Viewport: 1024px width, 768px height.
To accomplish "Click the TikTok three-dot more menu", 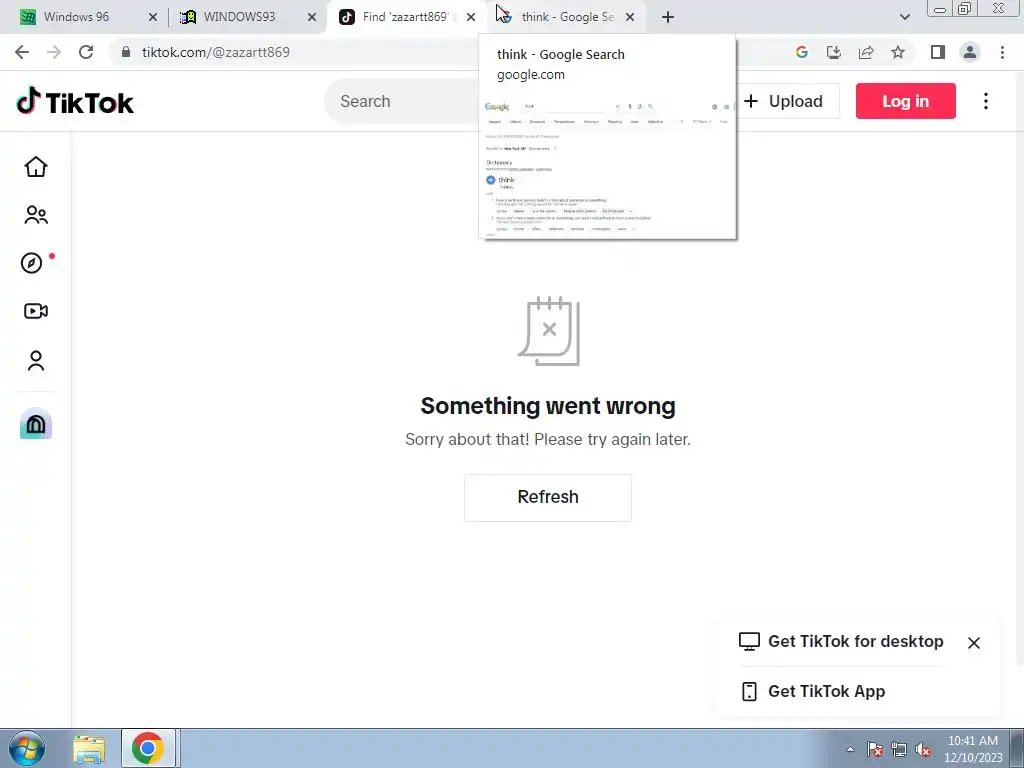I will 985,101.
